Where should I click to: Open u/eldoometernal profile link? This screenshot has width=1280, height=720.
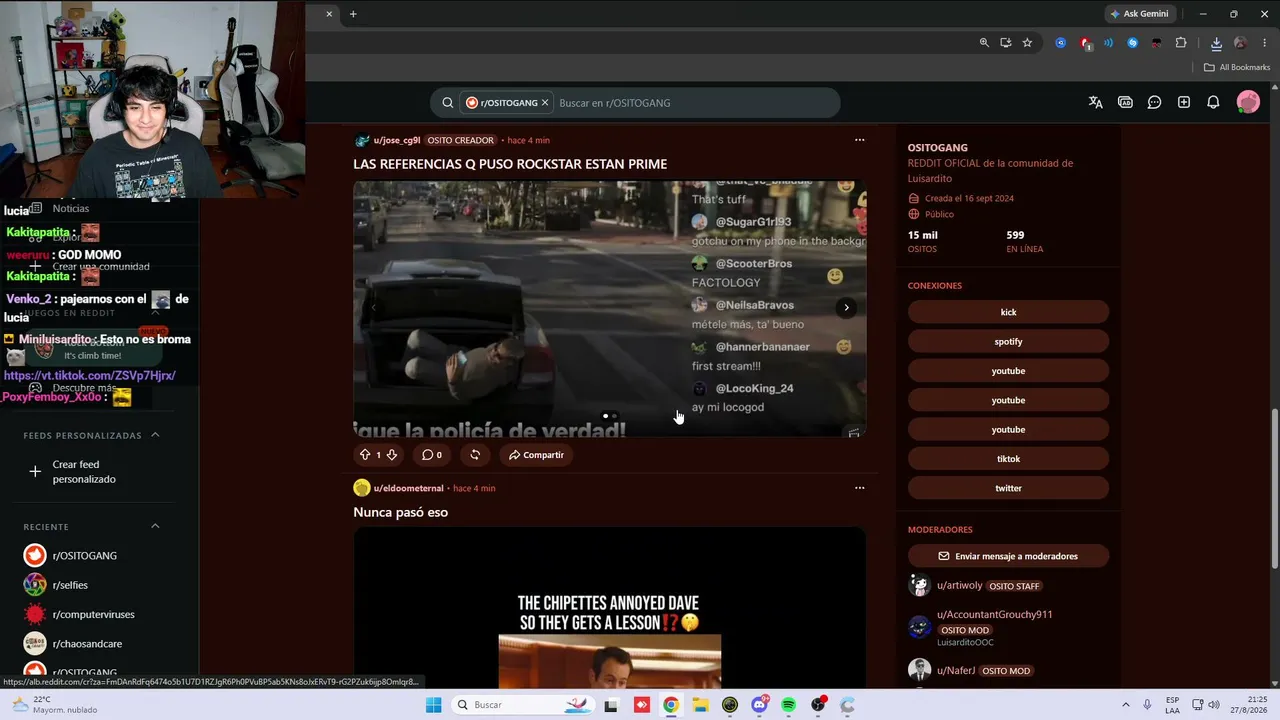coord(408,488)
